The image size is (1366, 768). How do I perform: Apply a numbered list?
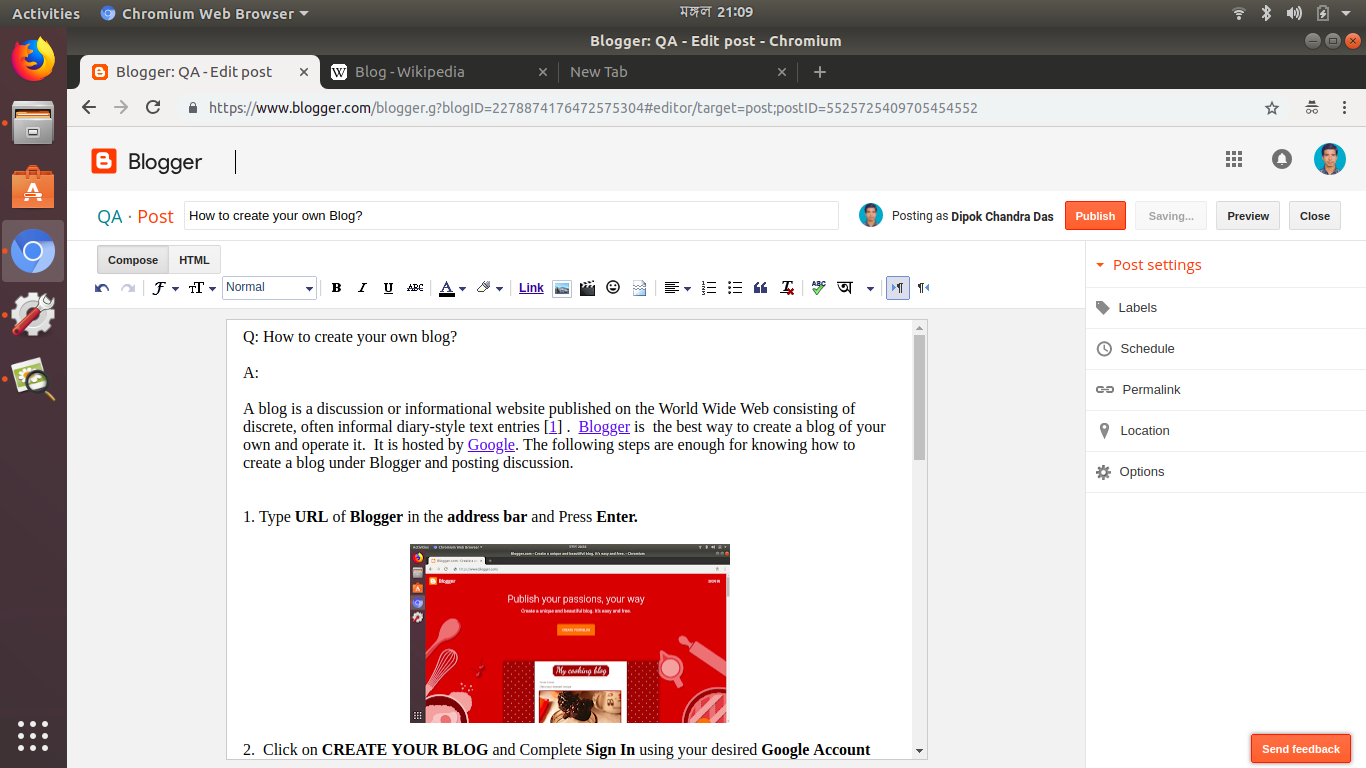pos(709,288)
